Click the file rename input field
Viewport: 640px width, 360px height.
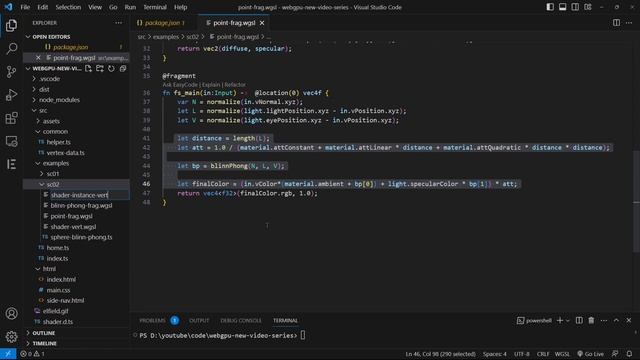point(89,195)
